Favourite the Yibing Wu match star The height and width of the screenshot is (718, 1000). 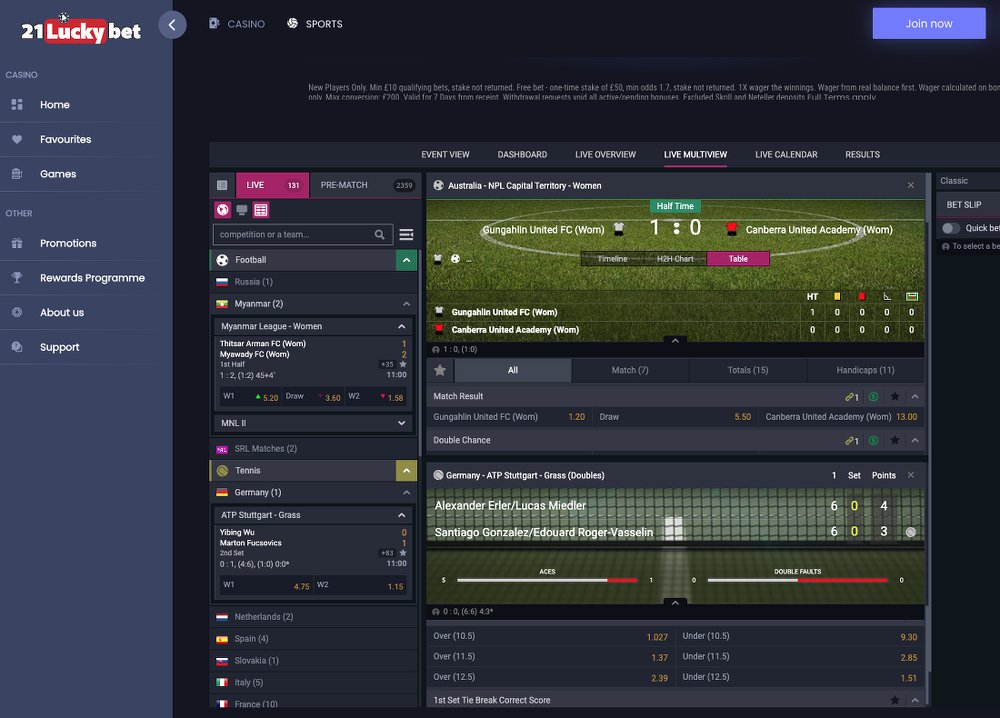coord(403,553)
